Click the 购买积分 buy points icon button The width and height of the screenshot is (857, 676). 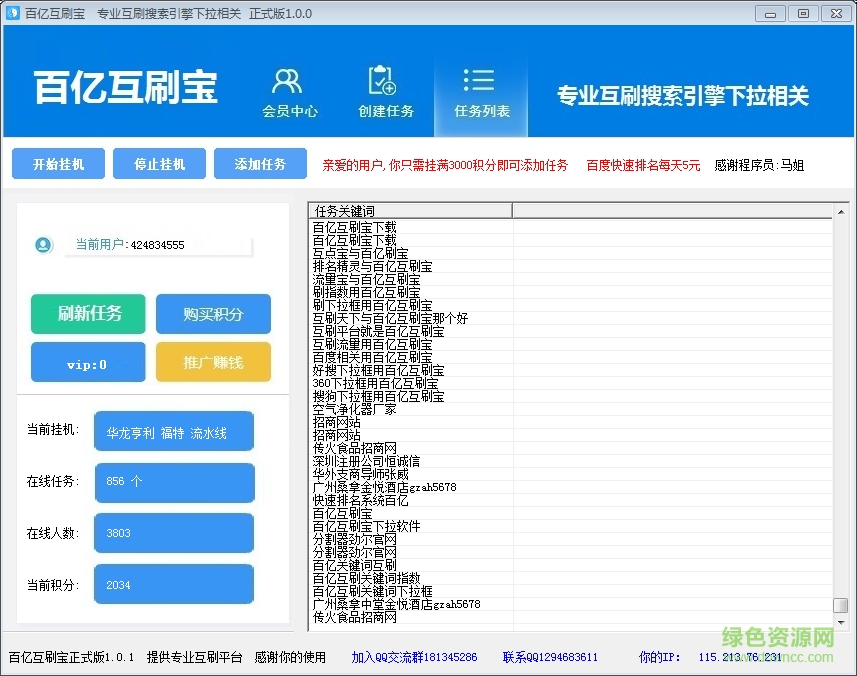(213, 314)
